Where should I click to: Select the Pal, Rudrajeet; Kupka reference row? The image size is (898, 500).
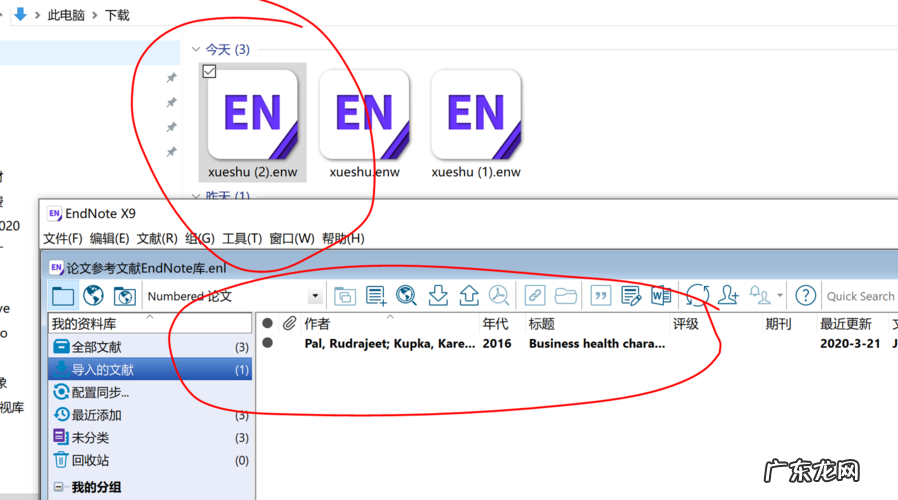[577, 344]
